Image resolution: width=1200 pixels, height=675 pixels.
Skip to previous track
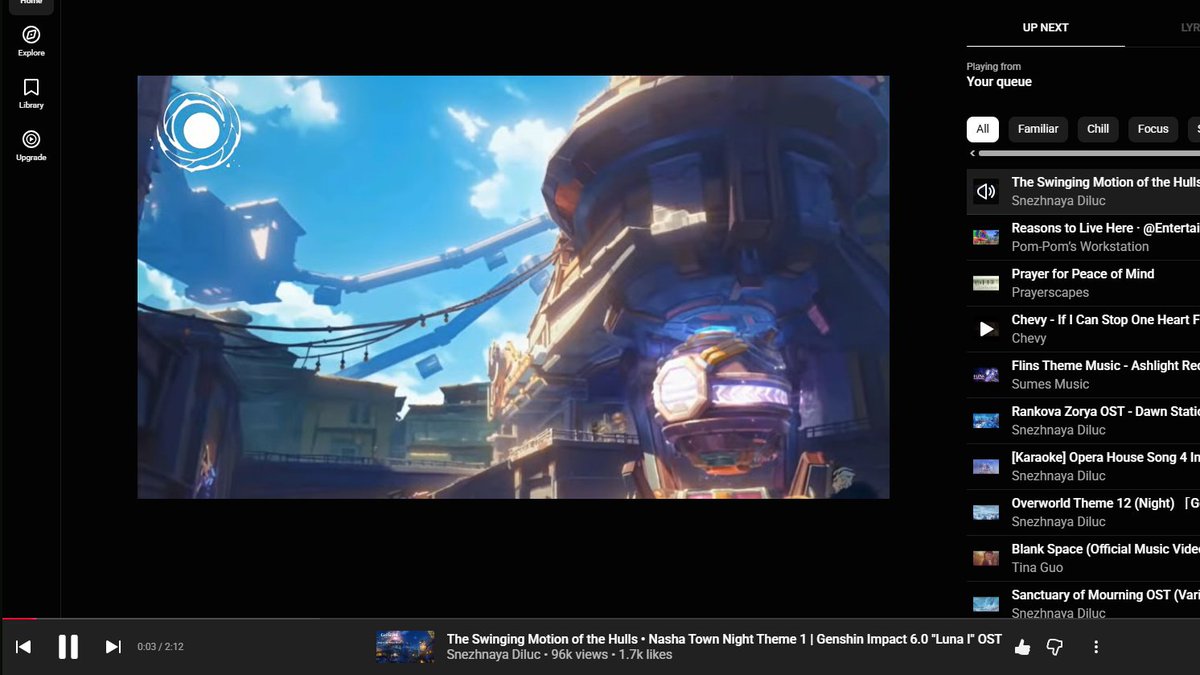(x=24, y=647)
